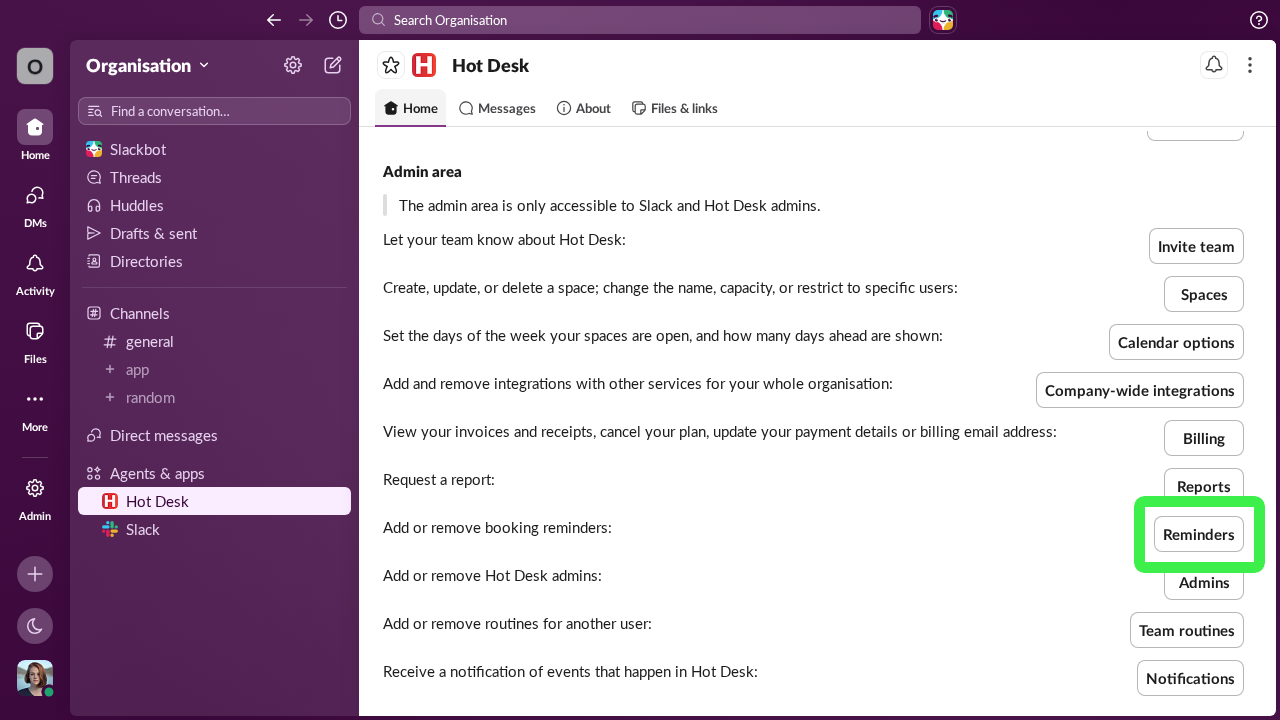Select the Hot Desk app in the sidebar
1280x720 pixels.
point(214,501)
